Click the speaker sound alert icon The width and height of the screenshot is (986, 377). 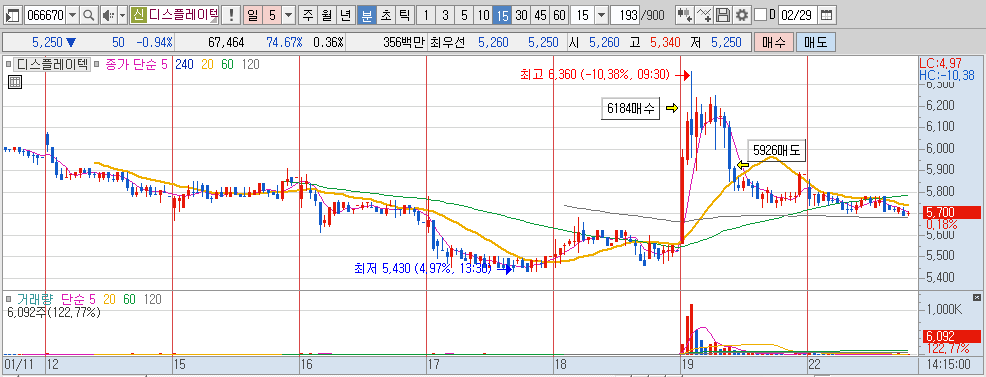(108, 15)
